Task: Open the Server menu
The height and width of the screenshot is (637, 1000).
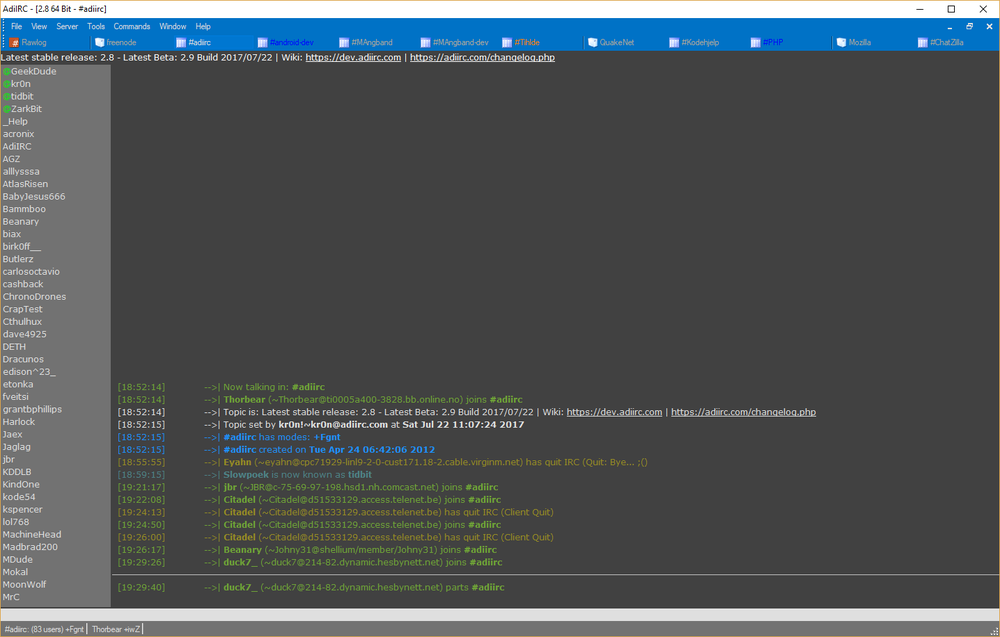Action: pos(67,26)
